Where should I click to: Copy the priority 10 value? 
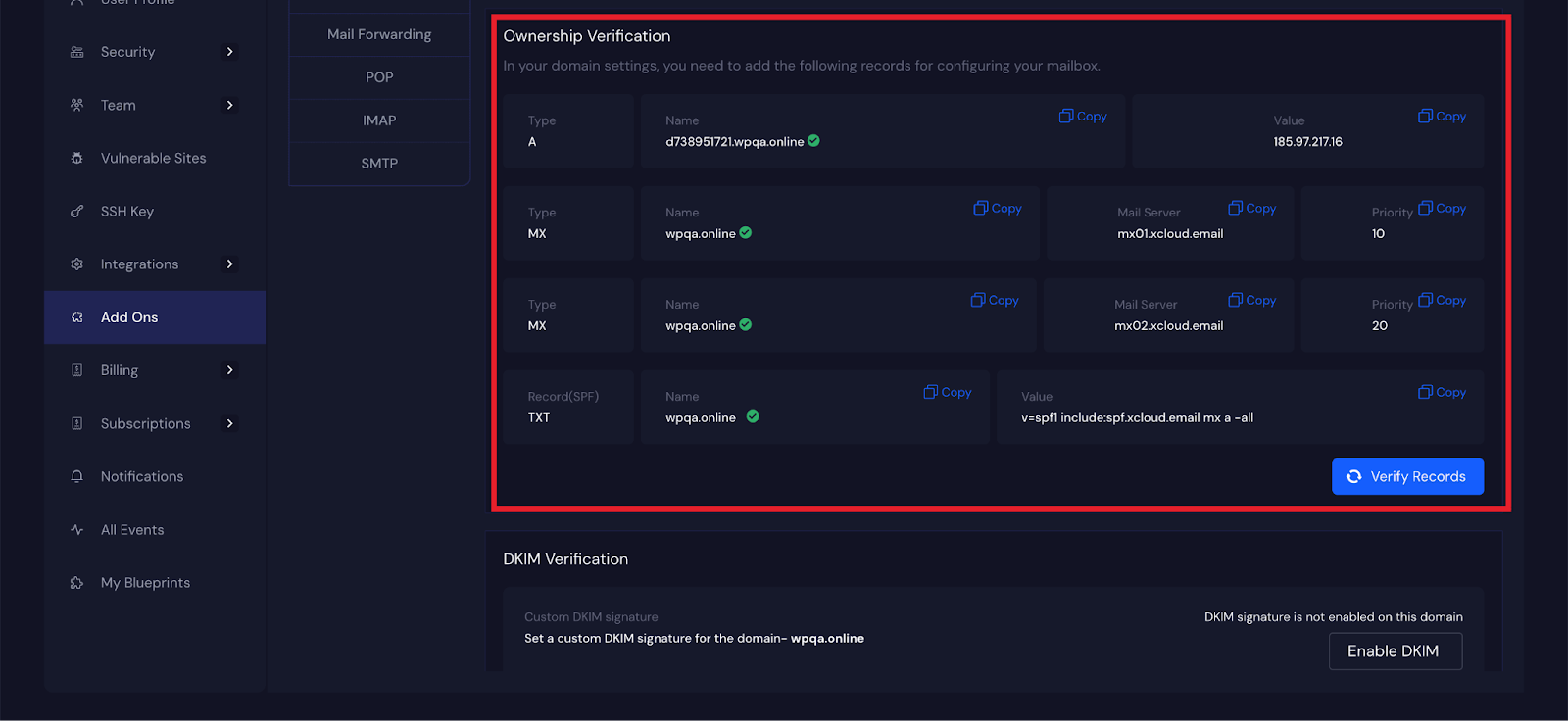point(1442,209)
